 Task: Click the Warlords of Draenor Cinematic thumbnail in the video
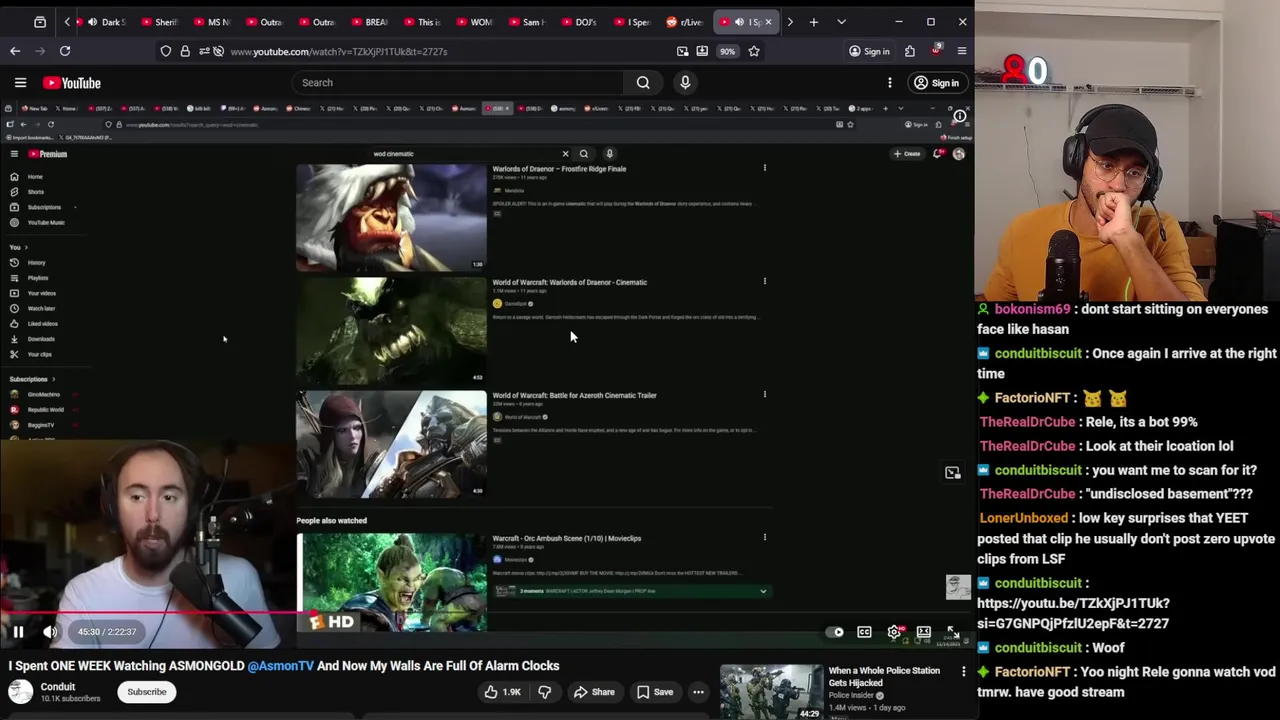coord(391,331)
